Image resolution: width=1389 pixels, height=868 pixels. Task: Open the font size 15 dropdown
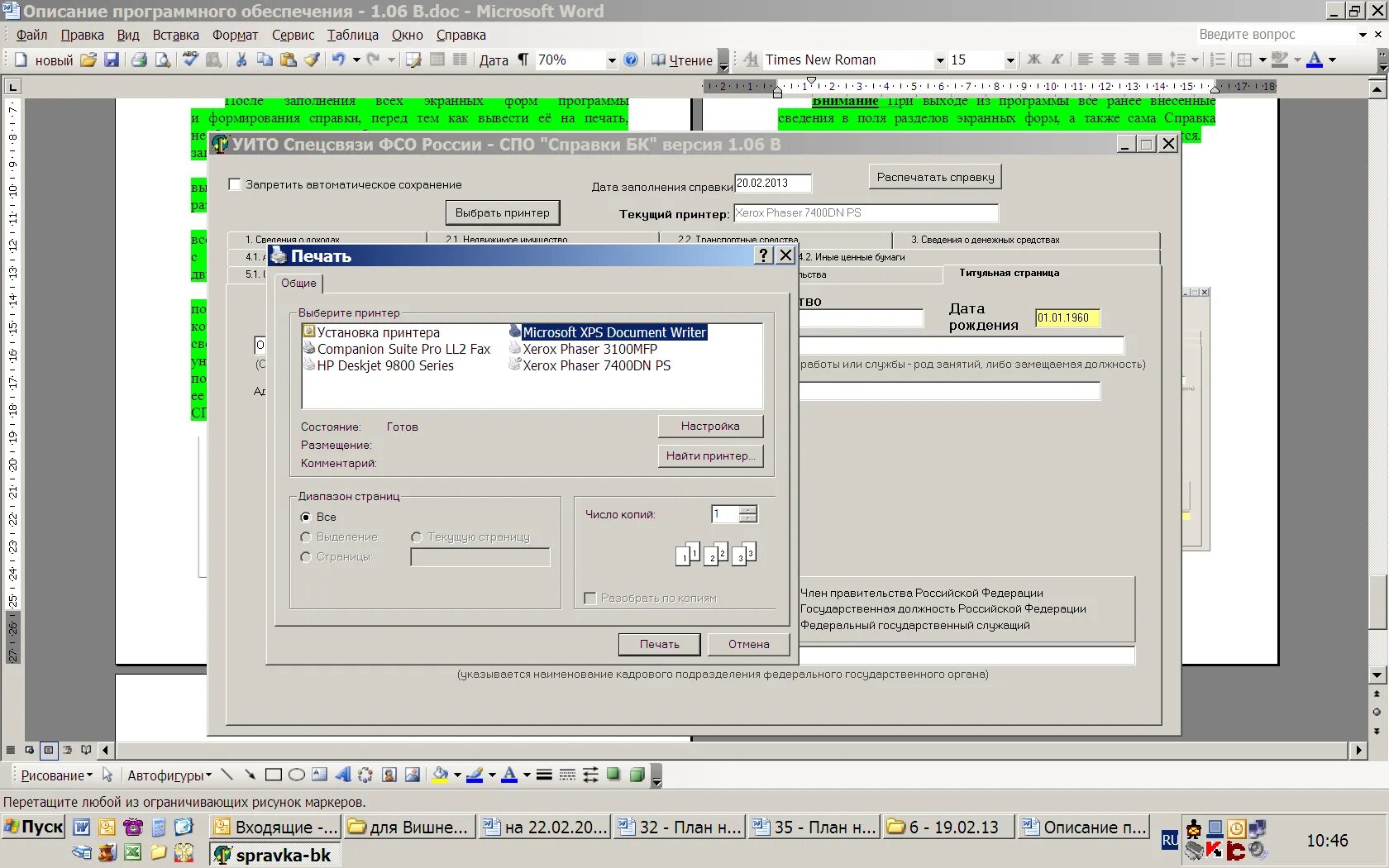tap(1010, 60)
